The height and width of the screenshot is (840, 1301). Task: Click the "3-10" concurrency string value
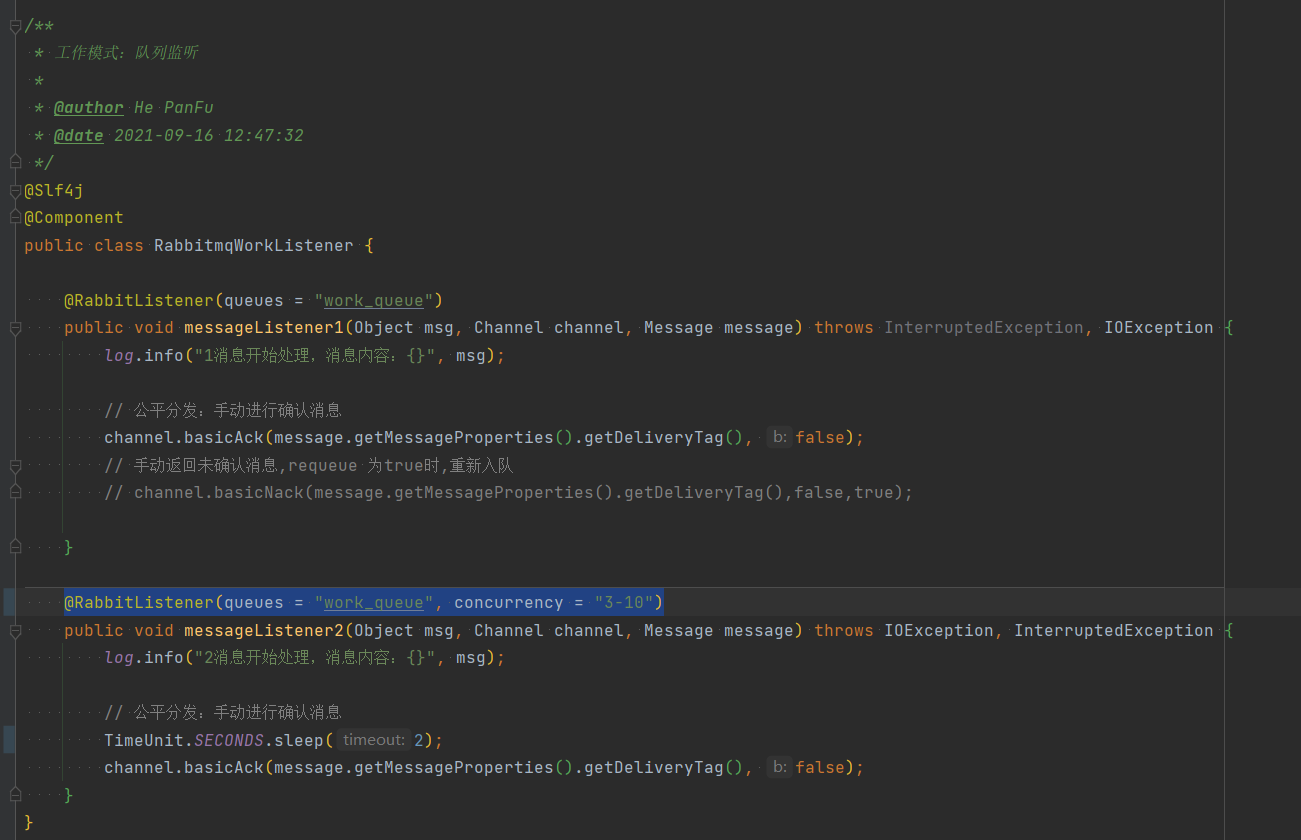click(624, 602)
